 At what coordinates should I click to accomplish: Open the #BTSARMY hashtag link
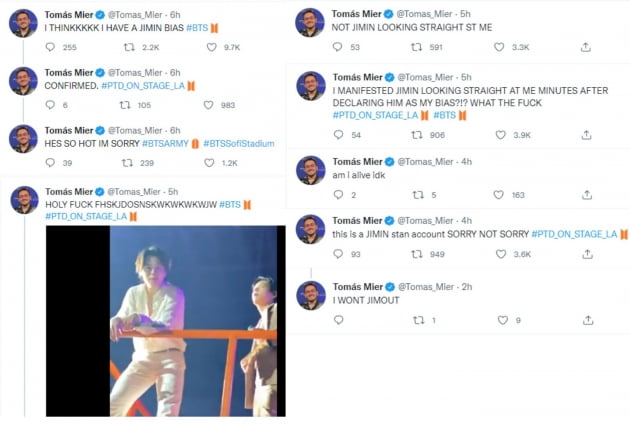click(x=165, y=143)
